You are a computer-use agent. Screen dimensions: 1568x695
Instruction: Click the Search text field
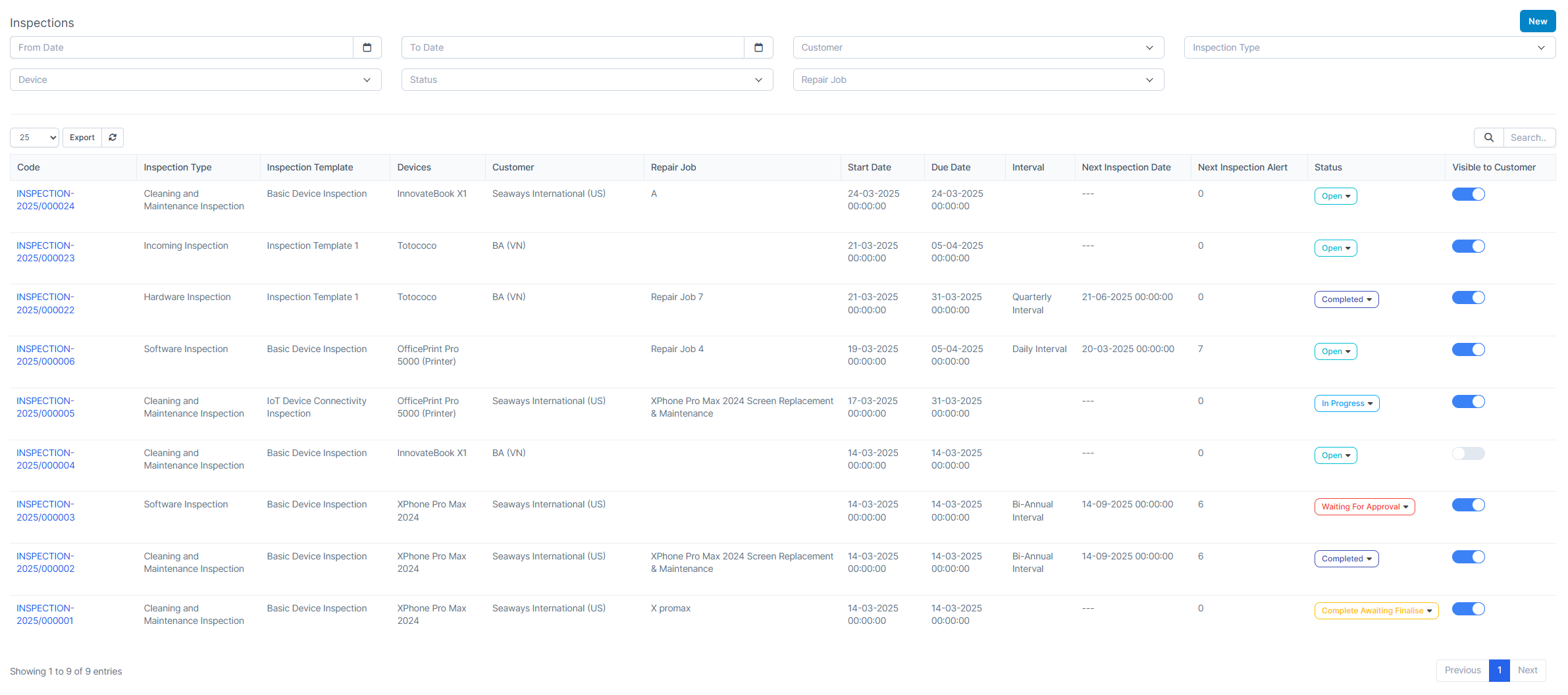[x=1529, y=138]
